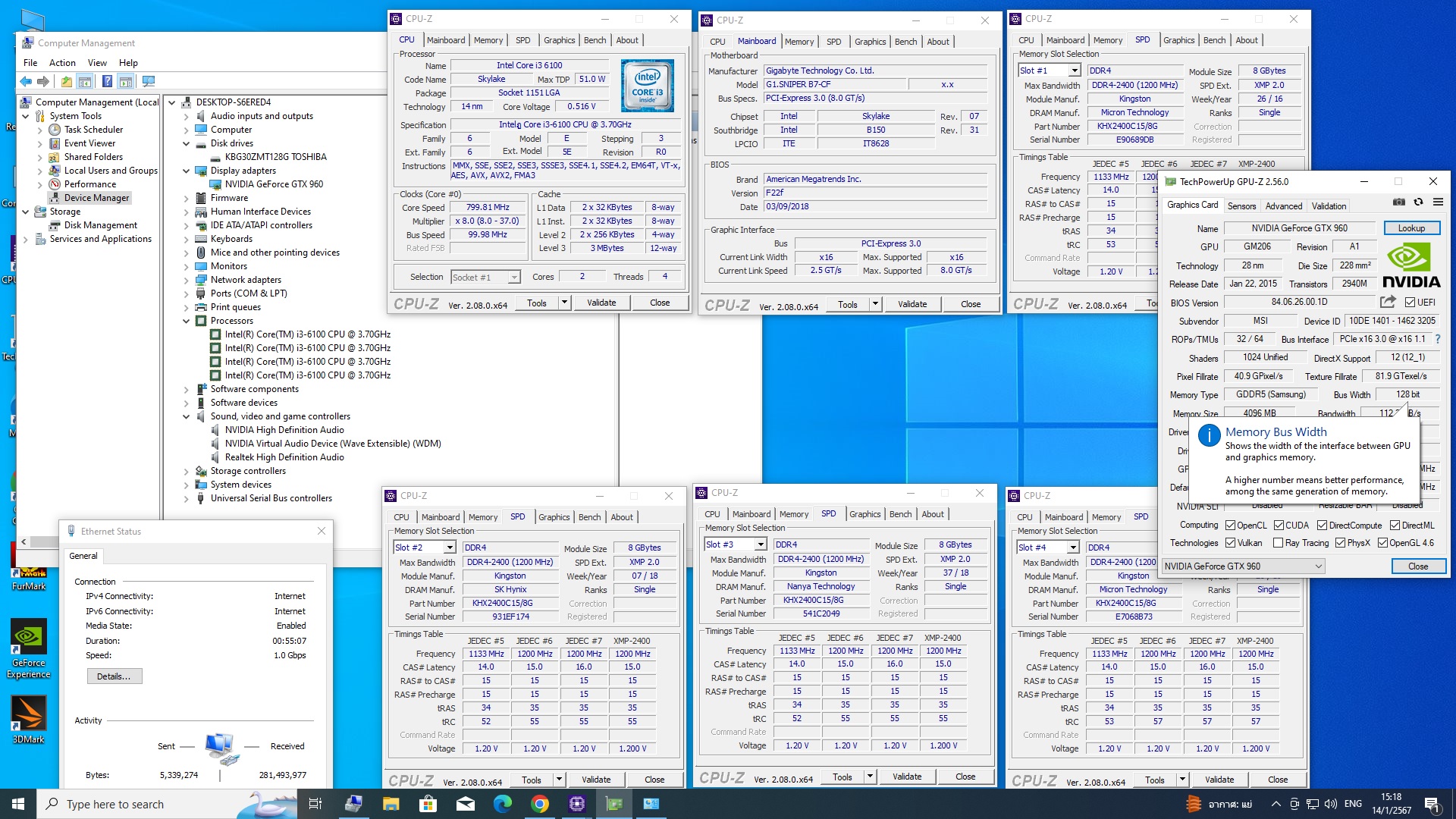Open the Bench tab in the CPU-Z processor window
1456x819 pixels.
point(595,40)
